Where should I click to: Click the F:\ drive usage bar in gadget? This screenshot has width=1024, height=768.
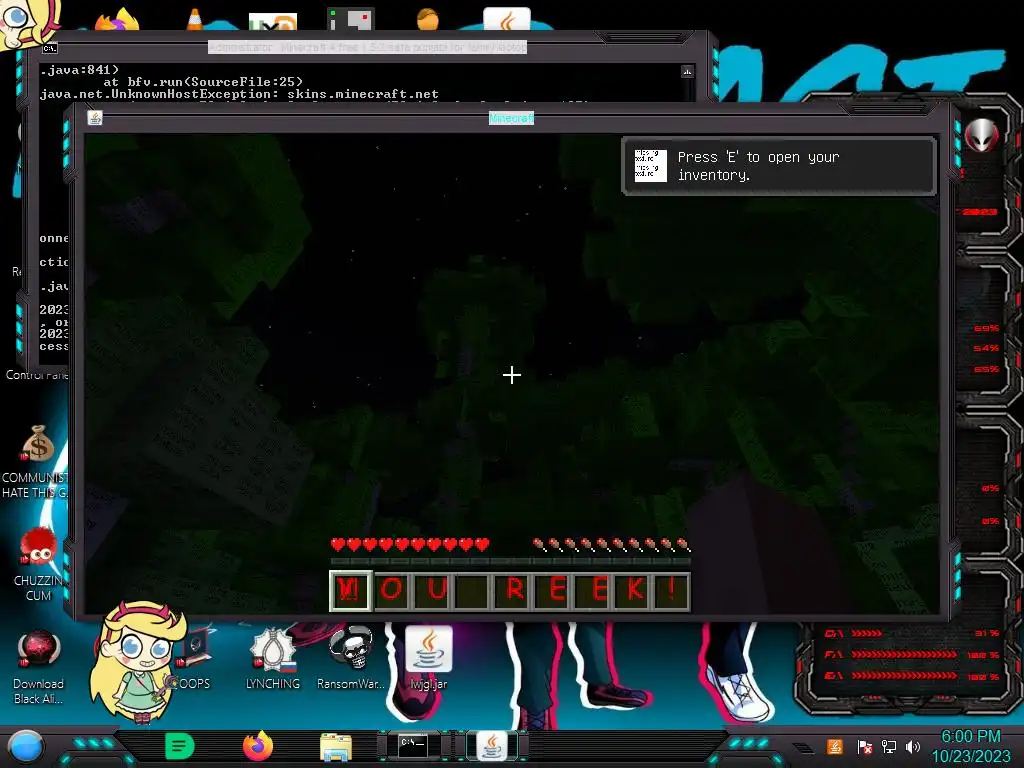click(x=912, y=654)
